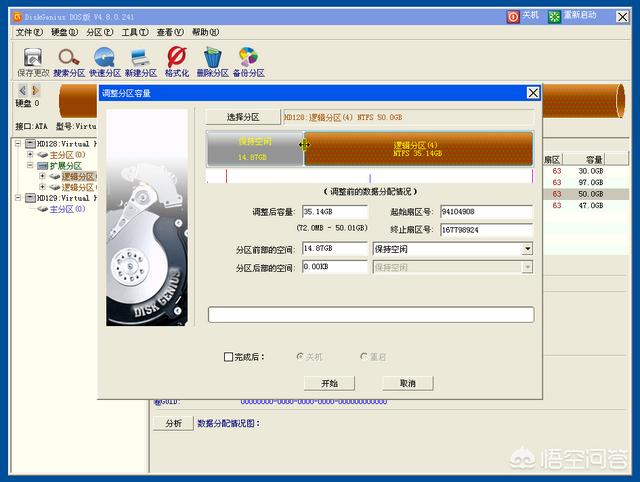The image size is (640, 482).
Task: Select the 47.0GB partition row
Action: tap(586, 205)
